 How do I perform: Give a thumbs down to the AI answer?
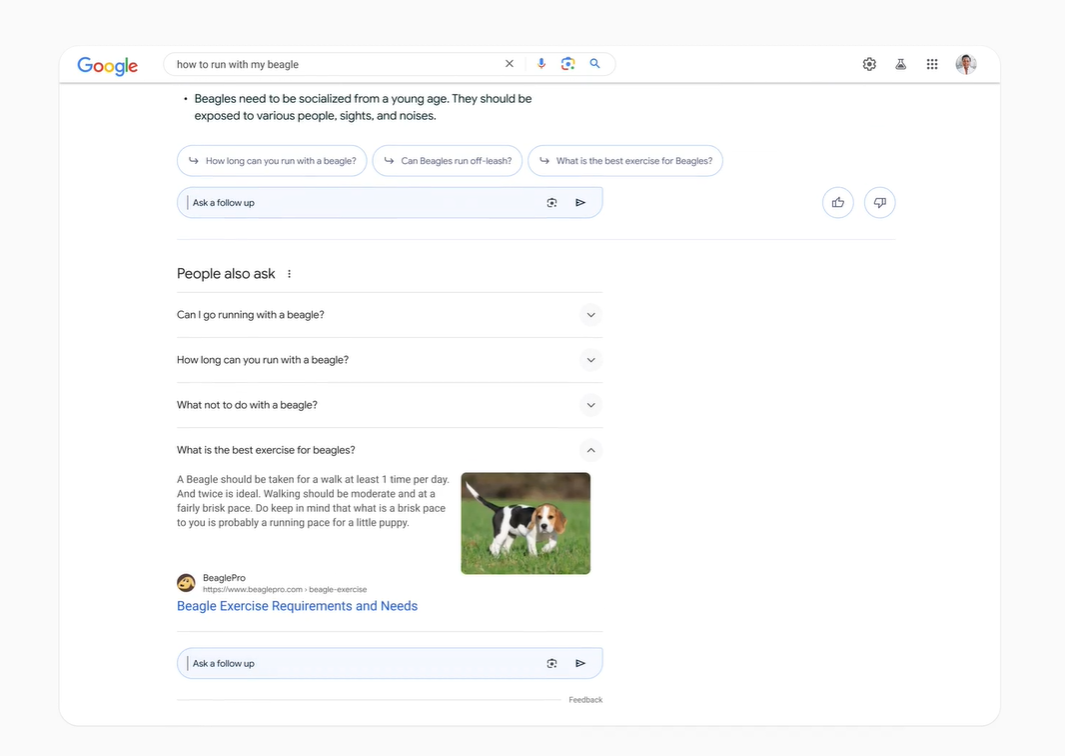(879, 202)
